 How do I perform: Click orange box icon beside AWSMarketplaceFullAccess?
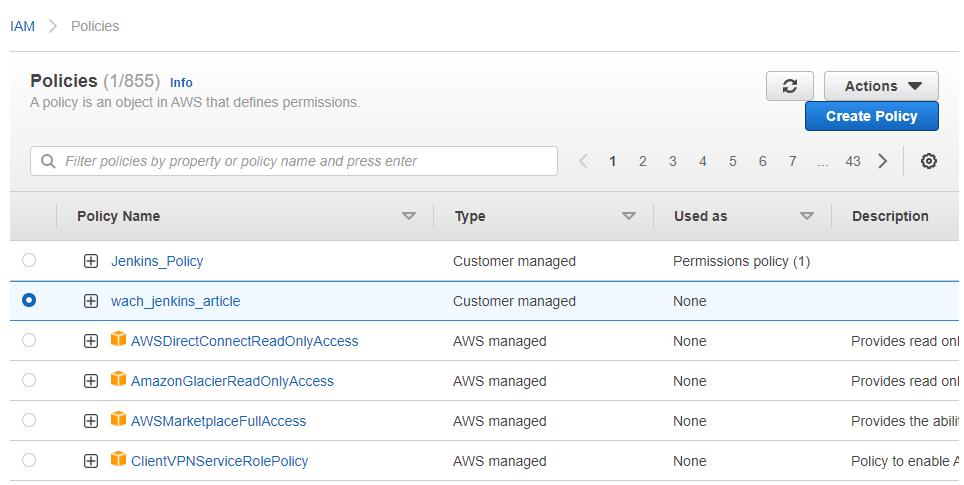118,420
